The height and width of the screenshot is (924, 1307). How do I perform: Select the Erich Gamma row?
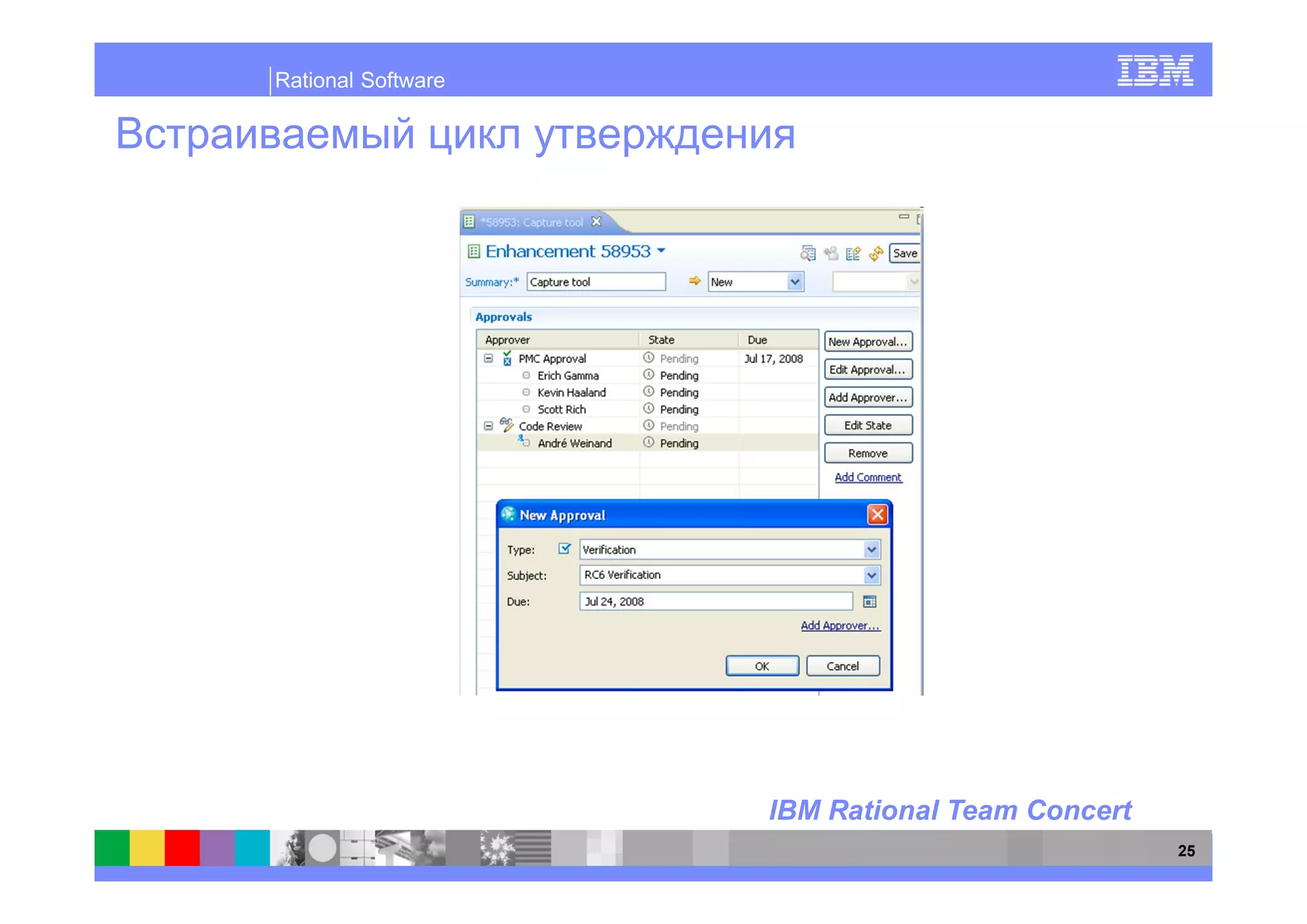click(648, 375)
